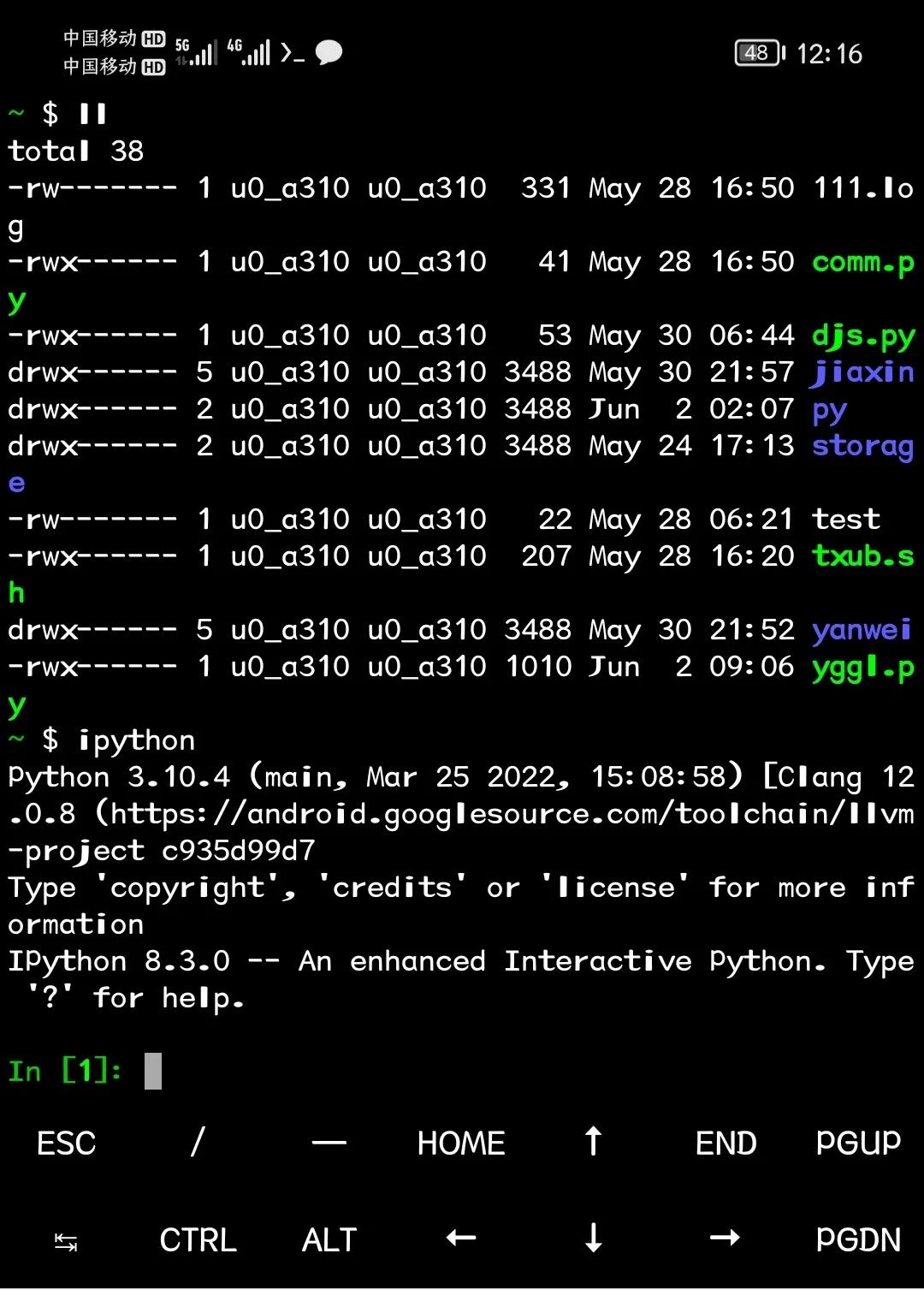Tap the 'Python 3.10.4' version text
Image resolution: width=924 pixels, height=1301 pixels.
click(119, 777)
